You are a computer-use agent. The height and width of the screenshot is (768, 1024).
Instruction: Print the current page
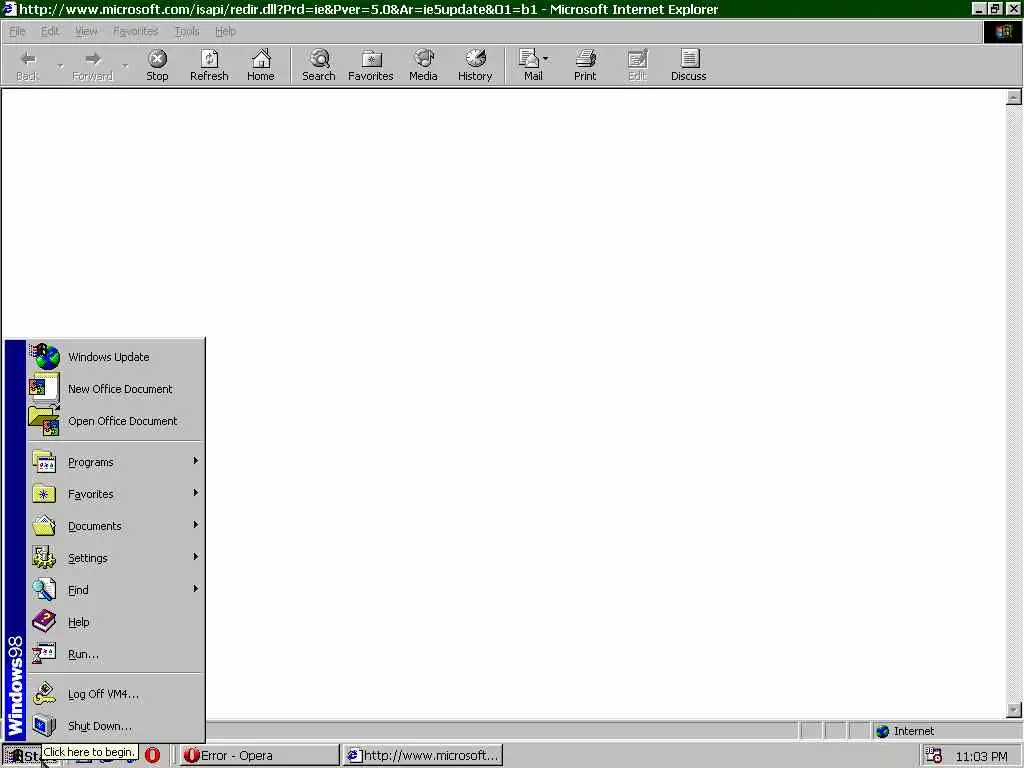(x=585, y=65)
